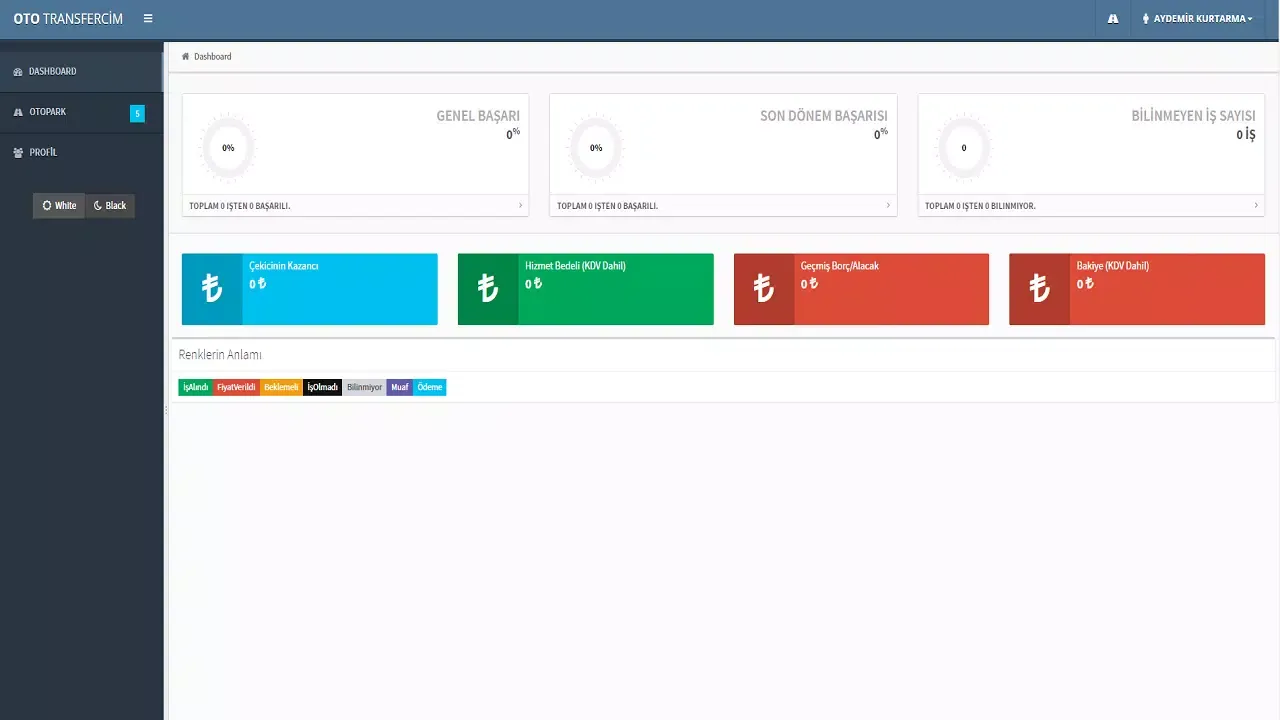Click the red FiyatVerildi color label

pos(236,387)
